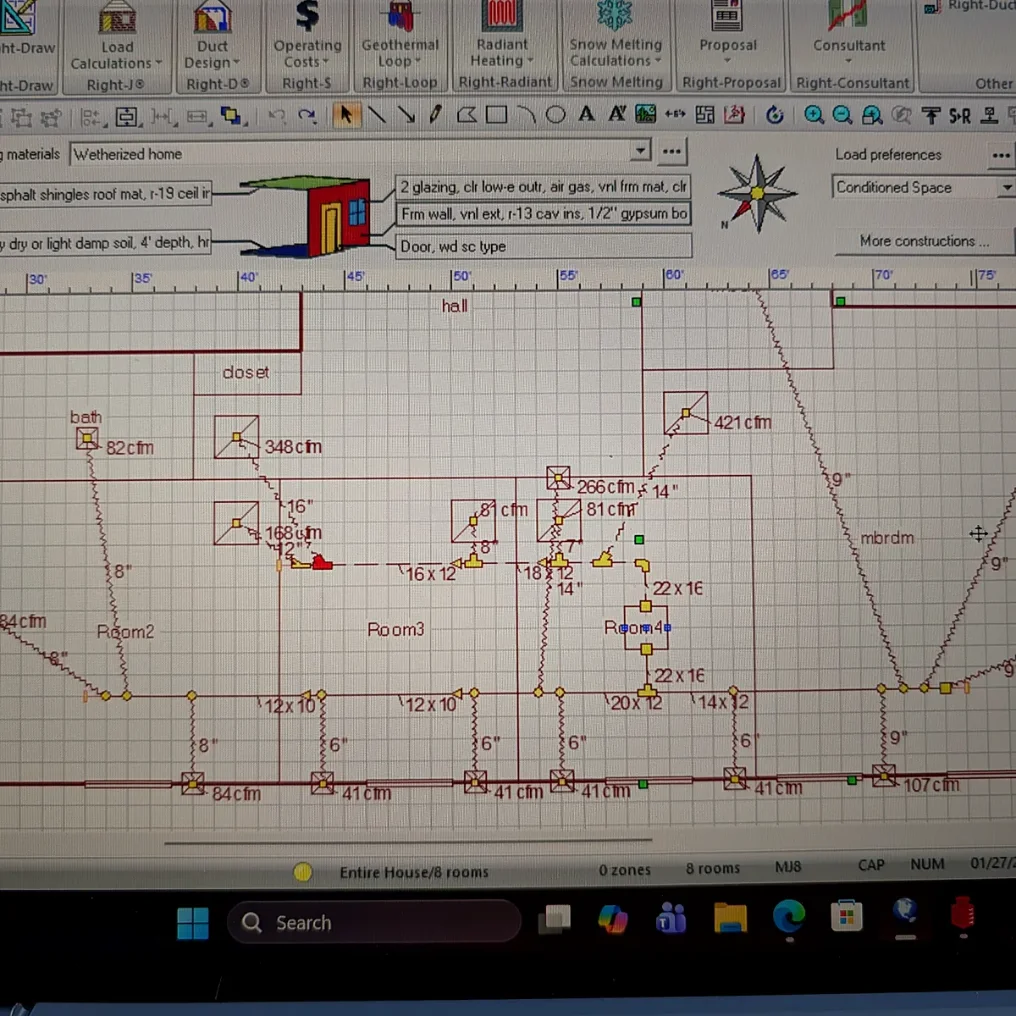Click the redo arrow icon
Viewport: 1016px width, 1016px height.
click(x=306, y=116)
